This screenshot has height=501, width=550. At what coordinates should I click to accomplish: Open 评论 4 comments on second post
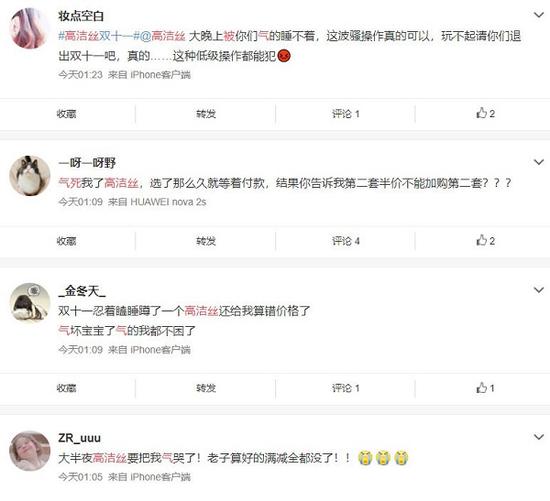tap(346, 241)
